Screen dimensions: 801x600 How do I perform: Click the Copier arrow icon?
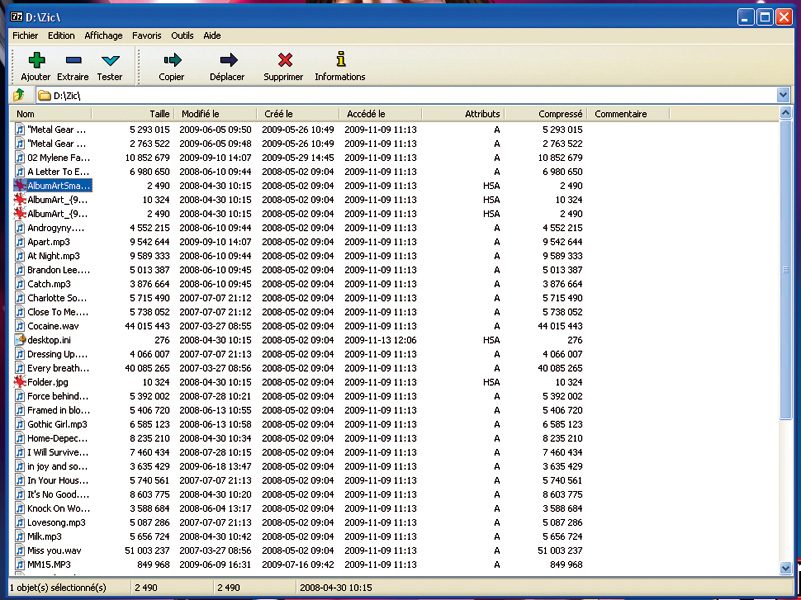(x=172, y=61)
